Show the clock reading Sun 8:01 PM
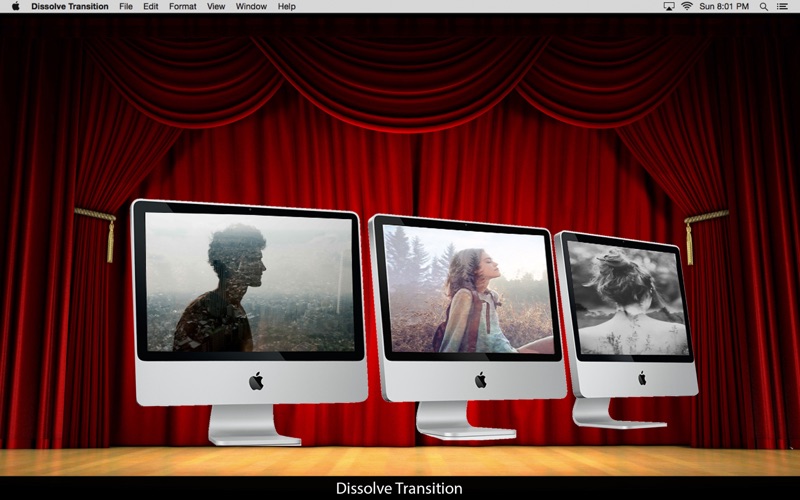 tap(724, 6)
